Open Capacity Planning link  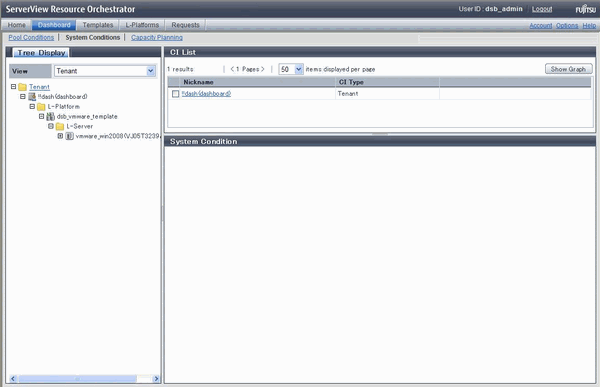[157, 38]
